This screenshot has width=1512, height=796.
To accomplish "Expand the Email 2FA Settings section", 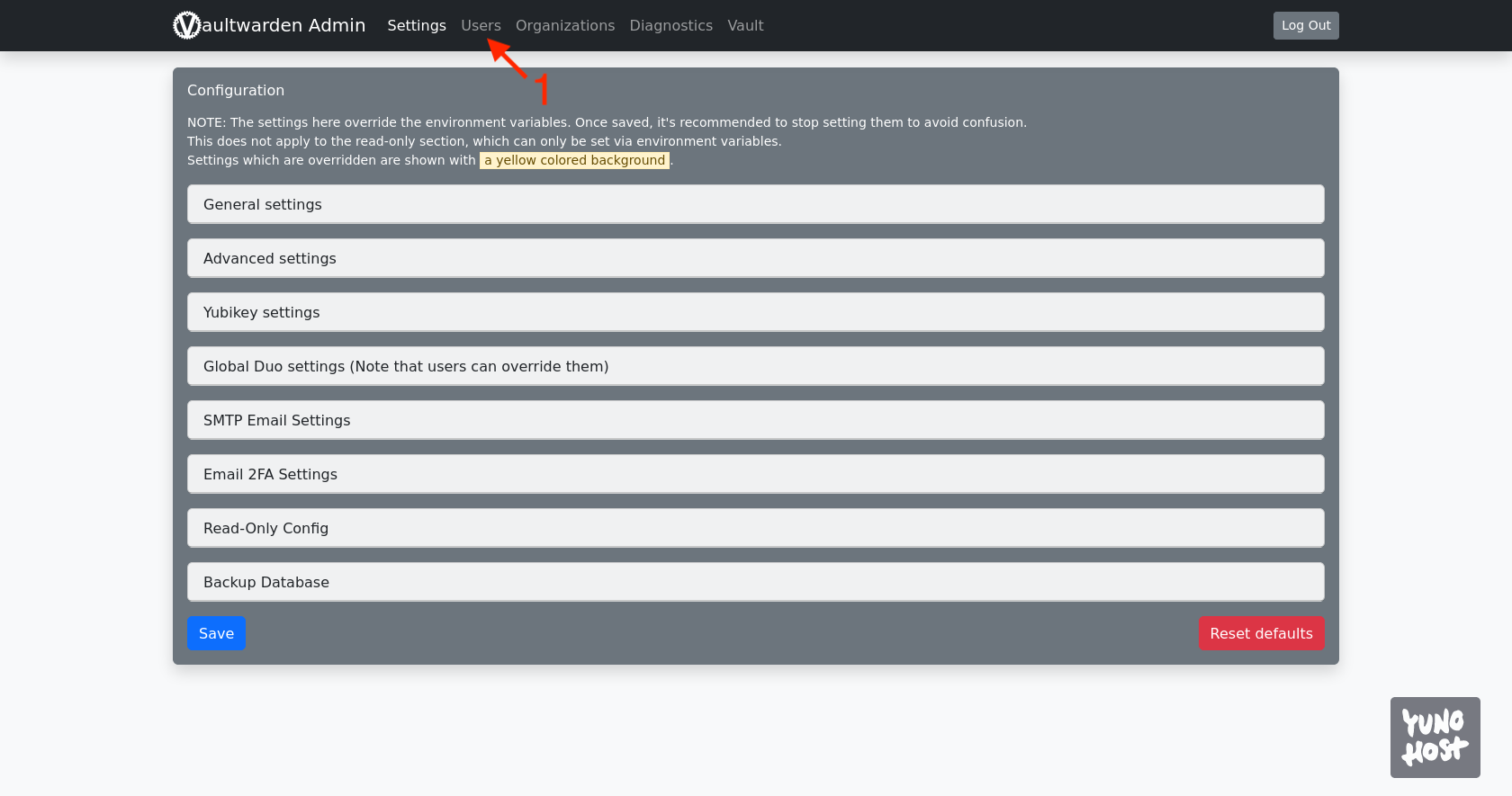I will pyautogui.click(x=755, y=474).
